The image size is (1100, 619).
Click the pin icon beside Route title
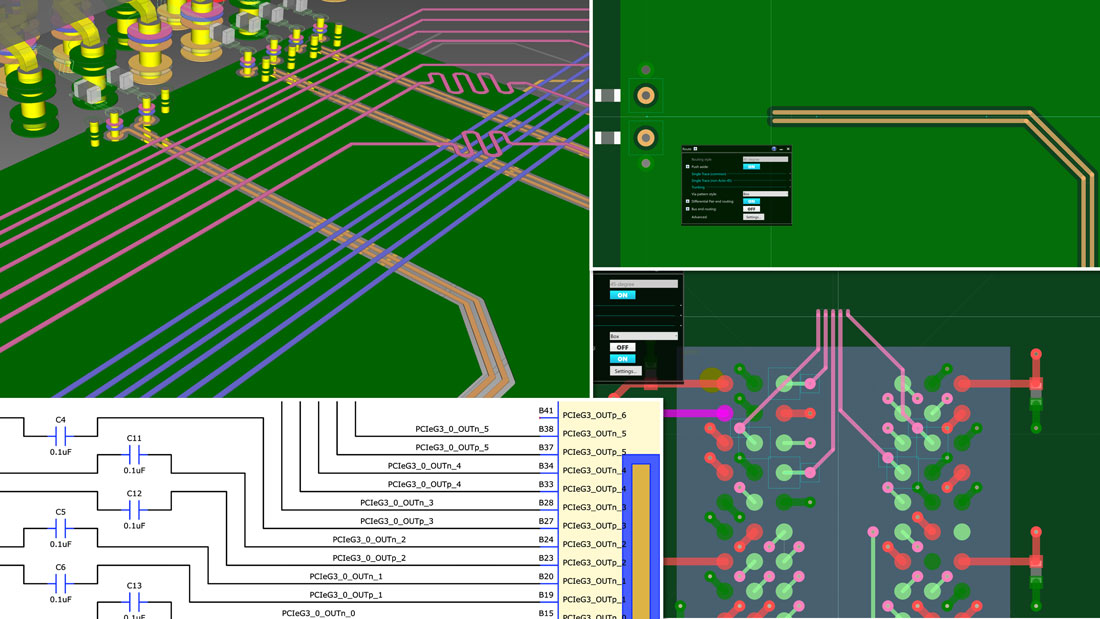pos(695,149)
